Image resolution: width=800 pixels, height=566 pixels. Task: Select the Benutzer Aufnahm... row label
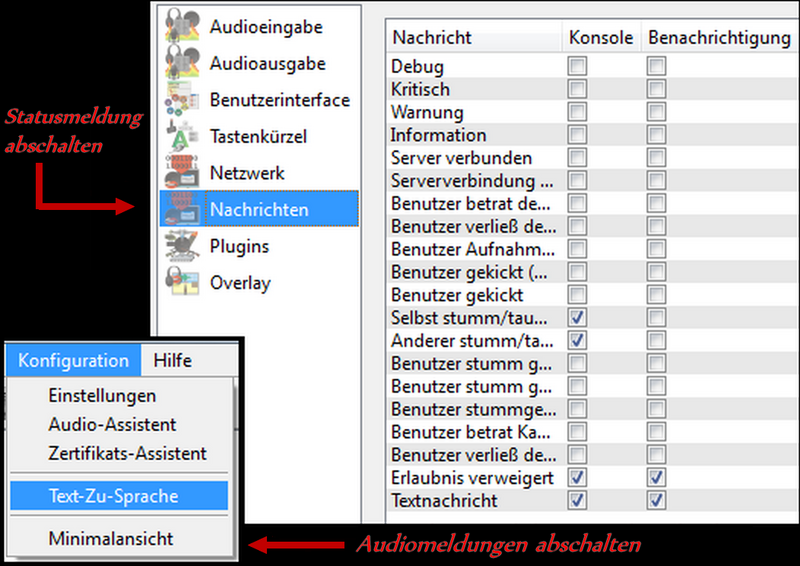pos(473,249)
